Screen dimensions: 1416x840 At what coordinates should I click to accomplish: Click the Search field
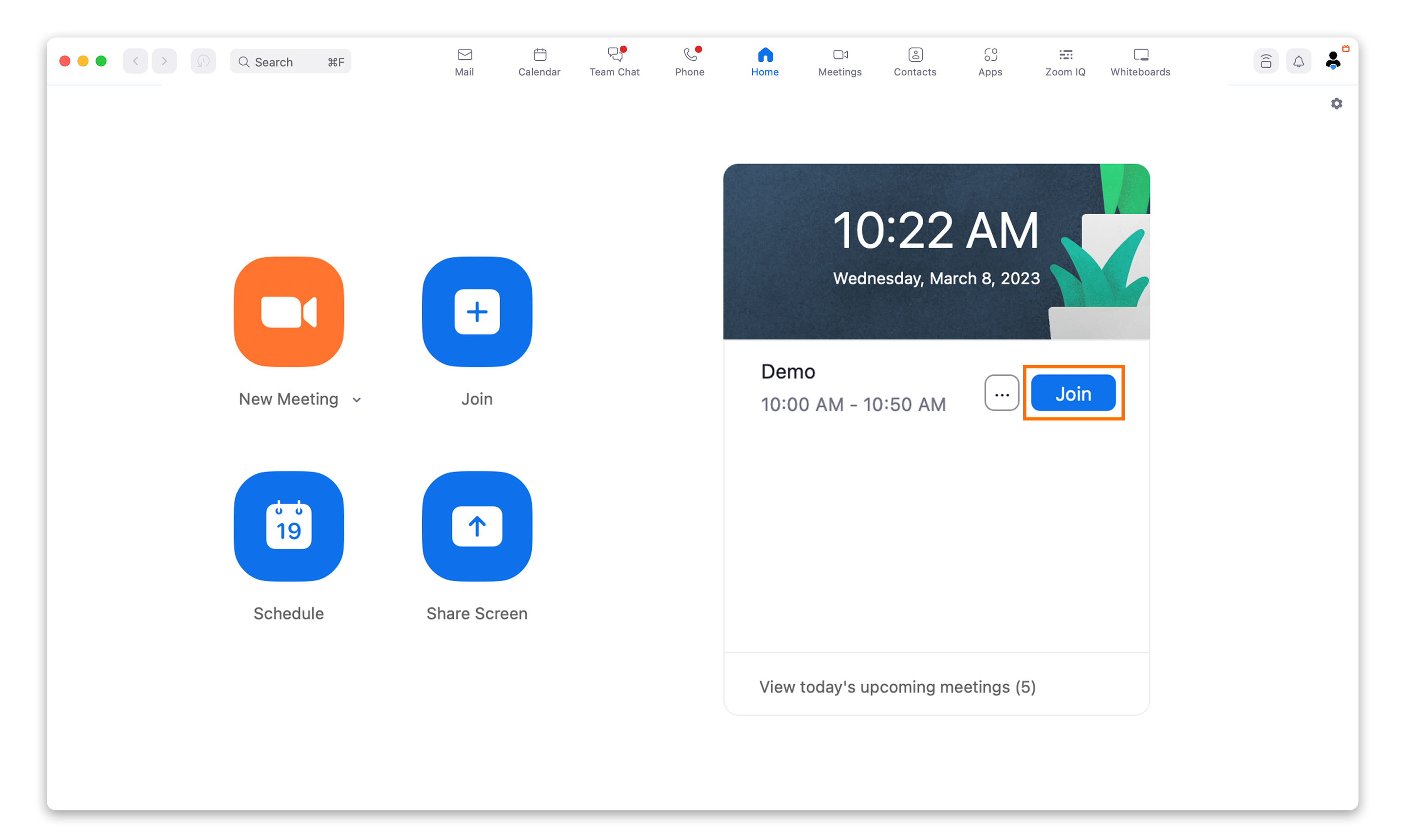(290, 62)
